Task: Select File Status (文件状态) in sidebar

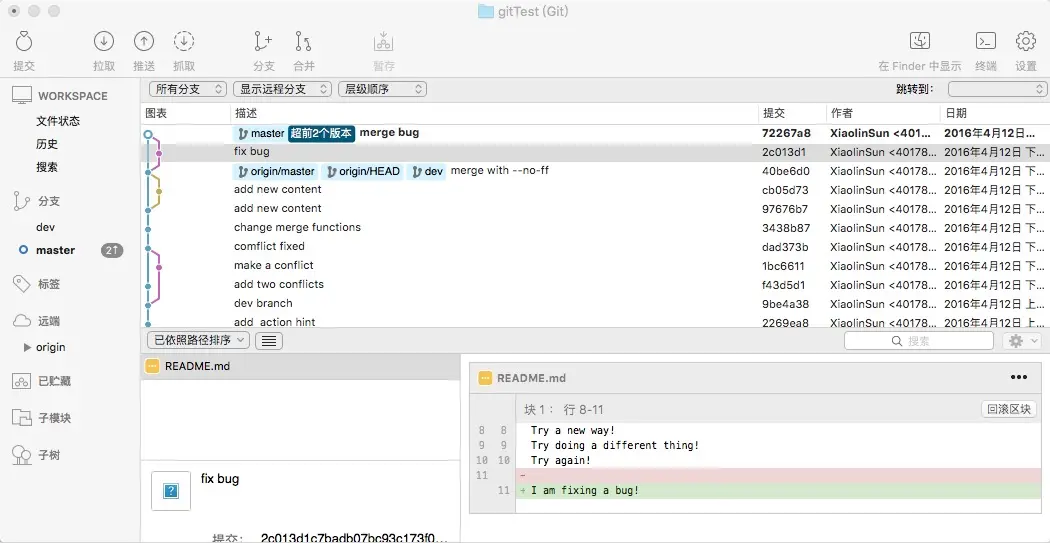Action: pos(58,121)
